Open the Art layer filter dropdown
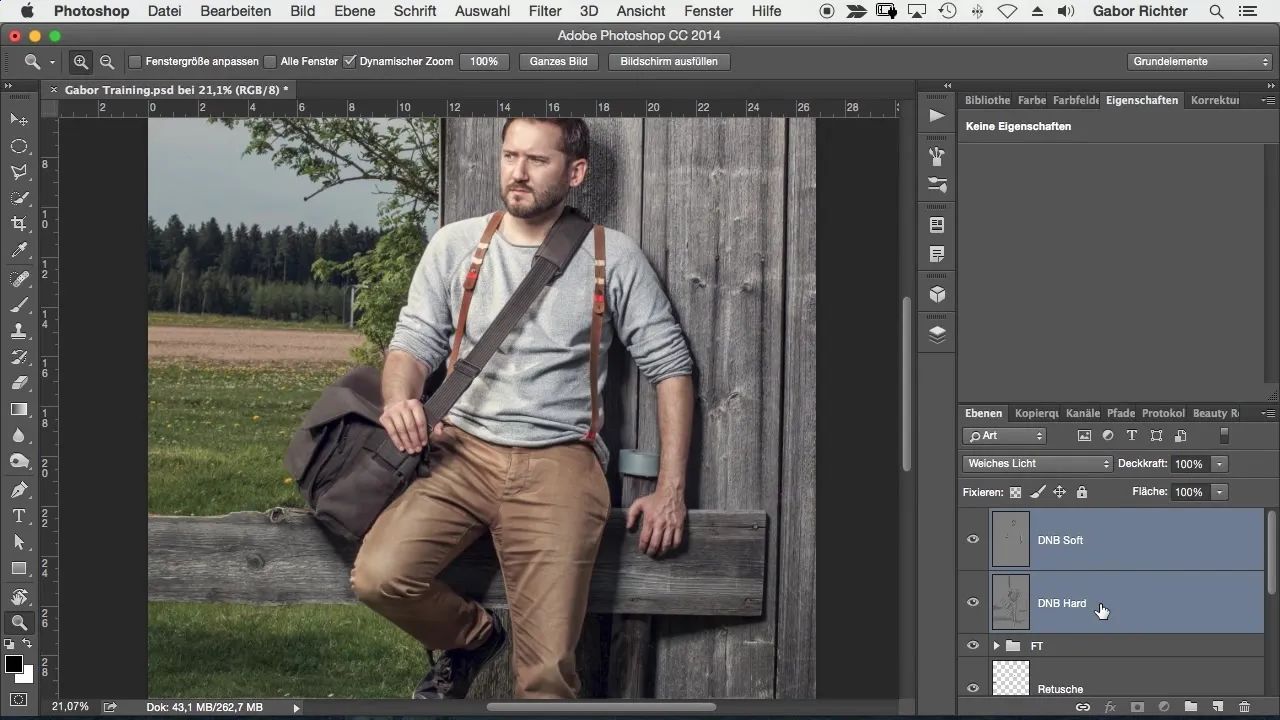The width and height of the screenshot is (1280, 720). (x=1004, y=436)
